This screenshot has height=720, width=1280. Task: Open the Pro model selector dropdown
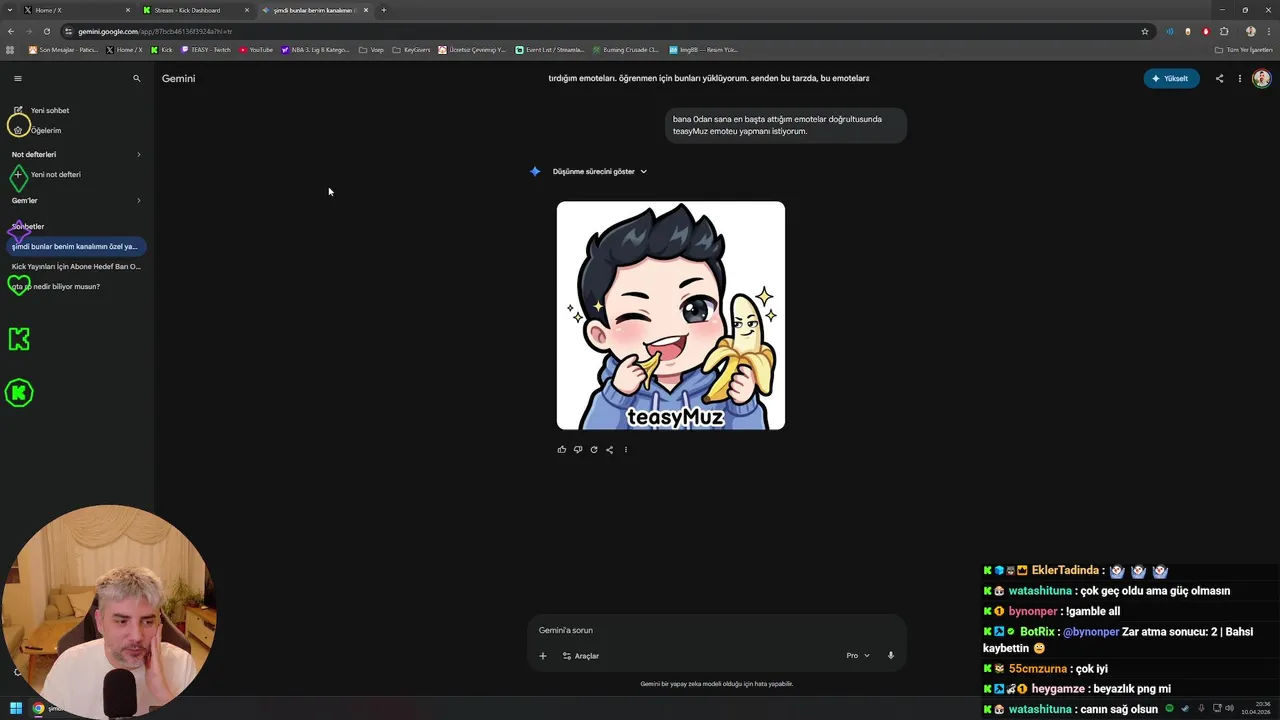tap(858, 656)
